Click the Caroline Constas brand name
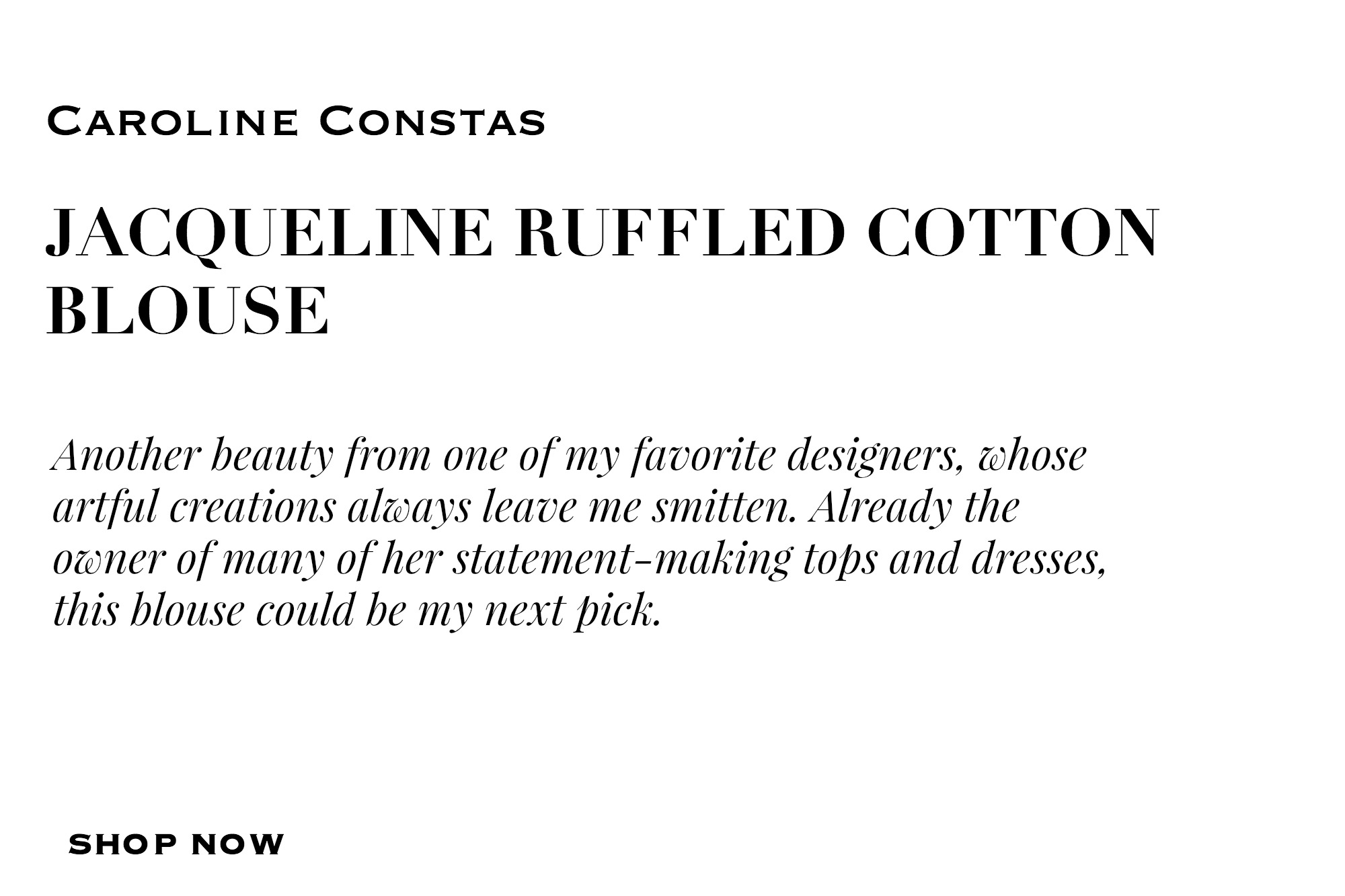 tap(296, 122)
